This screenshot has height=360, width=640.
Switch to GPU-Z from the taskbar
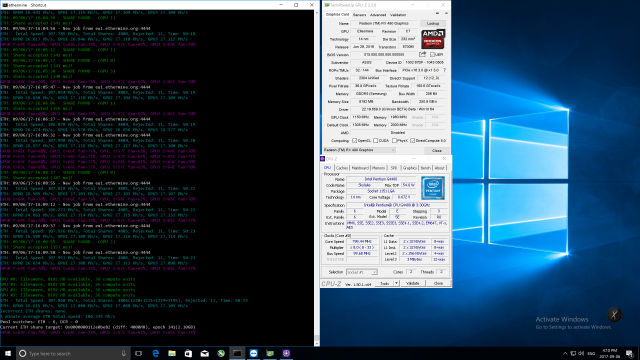pos(270,353)
